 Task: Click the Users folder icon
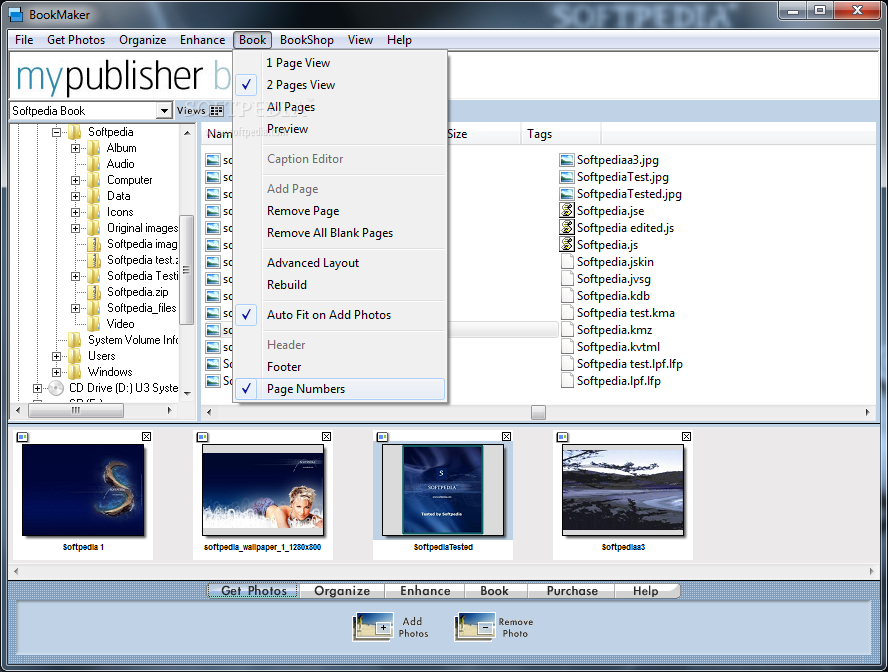click(75, 356)
